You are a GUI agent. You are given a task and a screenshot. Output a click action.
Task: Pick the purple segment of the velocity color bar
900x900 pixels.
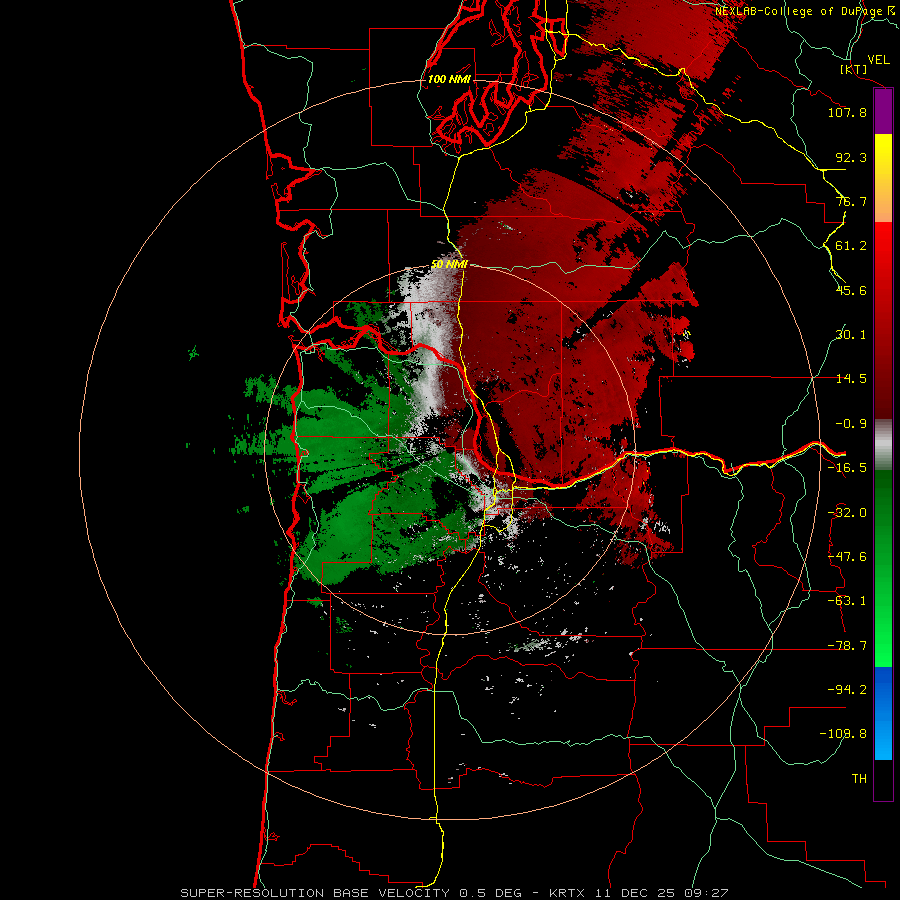pyautogui.click(x=883, y=112)
